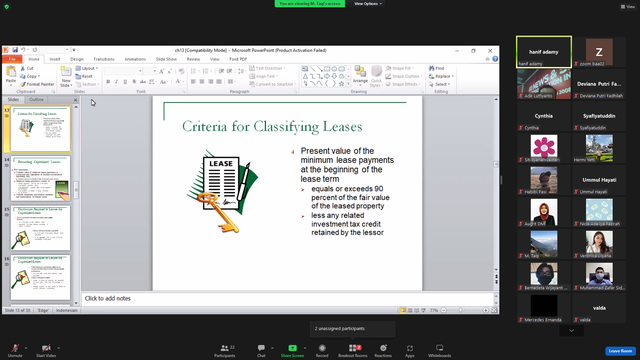This screenshot has width=640, height=360.
Task: Start video in Zoom toolbar
Action: [46, 350]
